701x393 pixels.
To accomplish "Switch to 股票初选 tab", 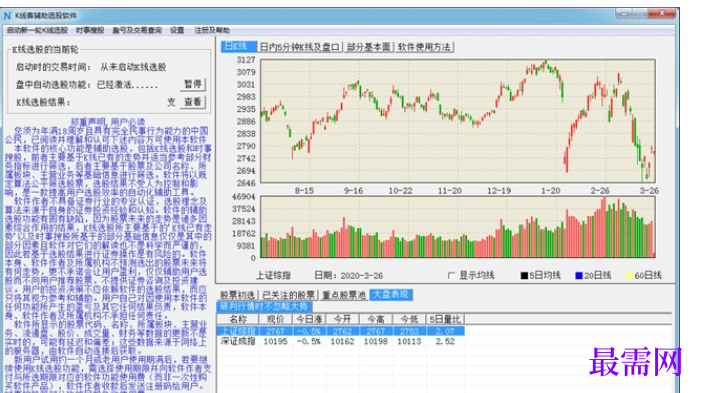I will click(237, 295).
